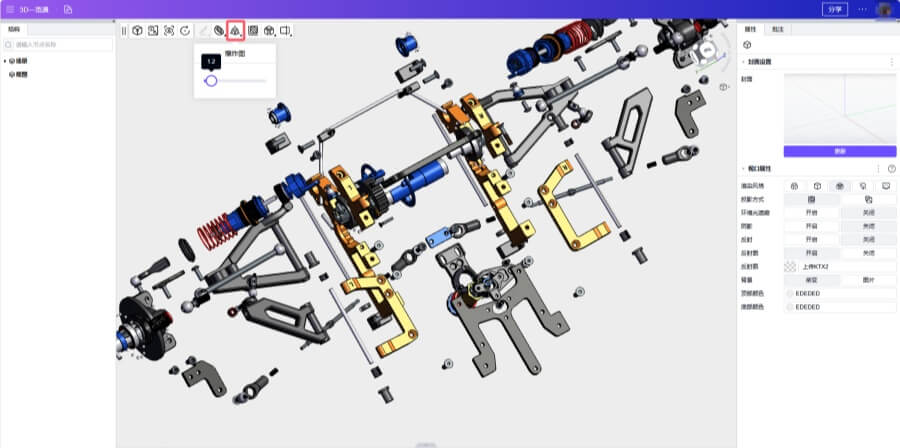Set the background to 渐变 (gradient) mode
The height and width of the screenshot is (448, 900).
[x=812, y=280]
